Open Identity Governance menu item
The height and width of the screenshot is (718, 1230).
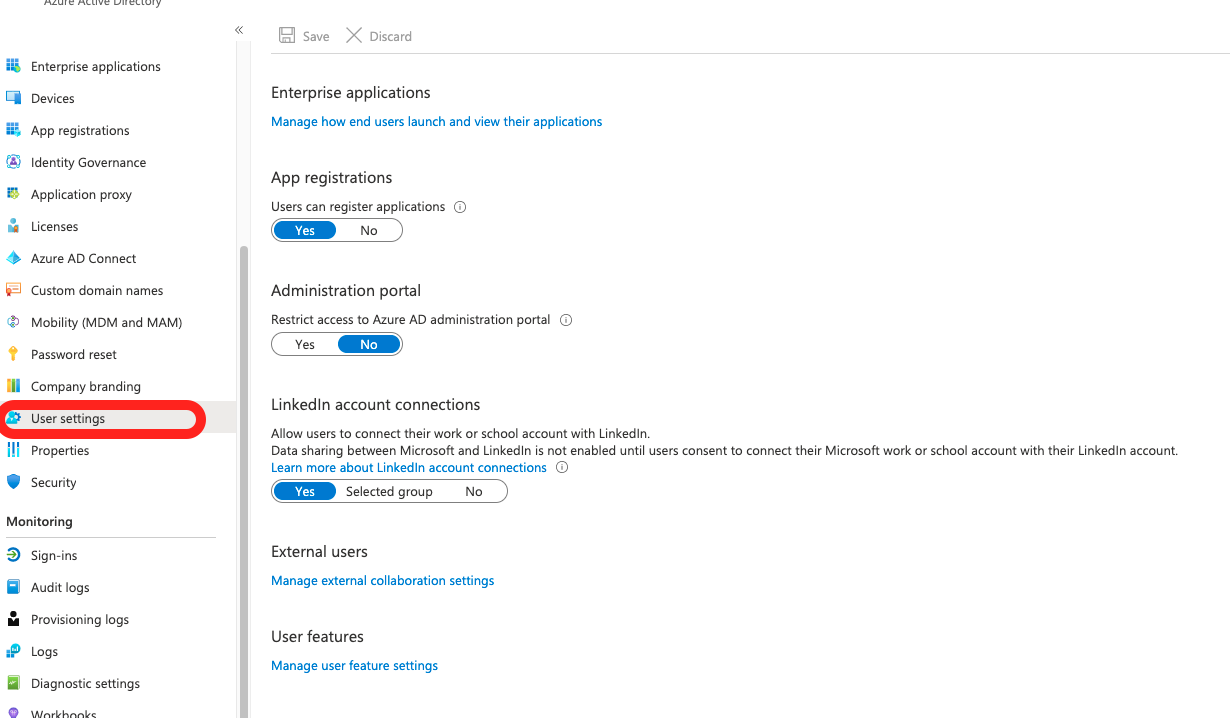[x=88, y=162]
